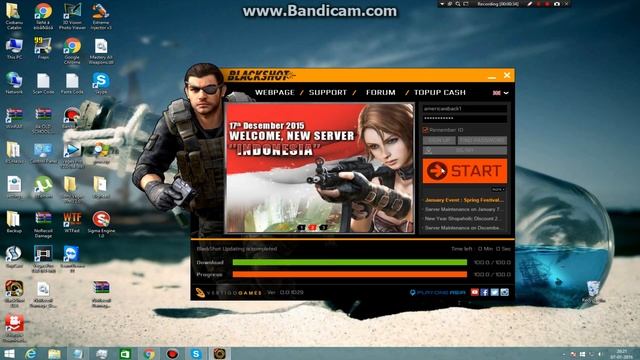Open Internet Explorer from taskbar
Image resolution: width=640 pixels, height=360 pixels.
click(x=31, y=353)
